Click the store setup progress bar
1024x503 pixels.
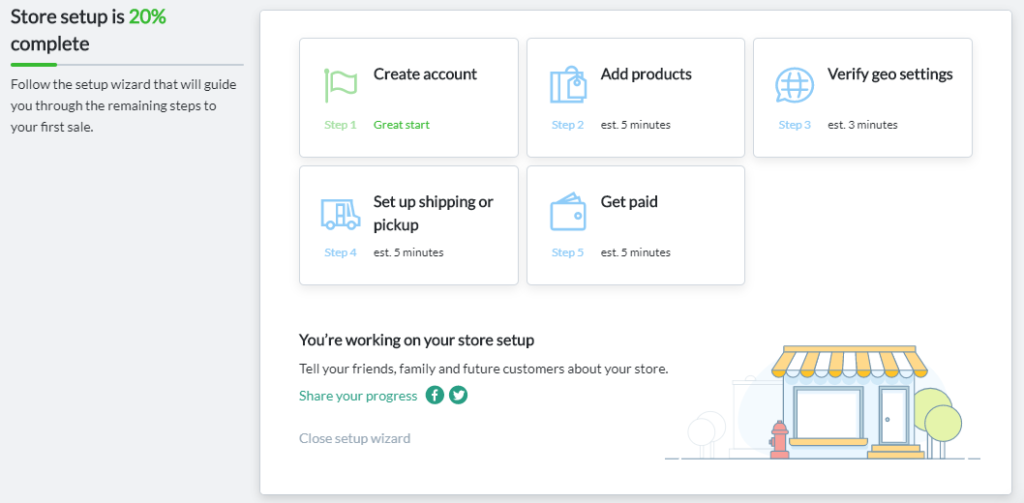(x=127, y=65)
